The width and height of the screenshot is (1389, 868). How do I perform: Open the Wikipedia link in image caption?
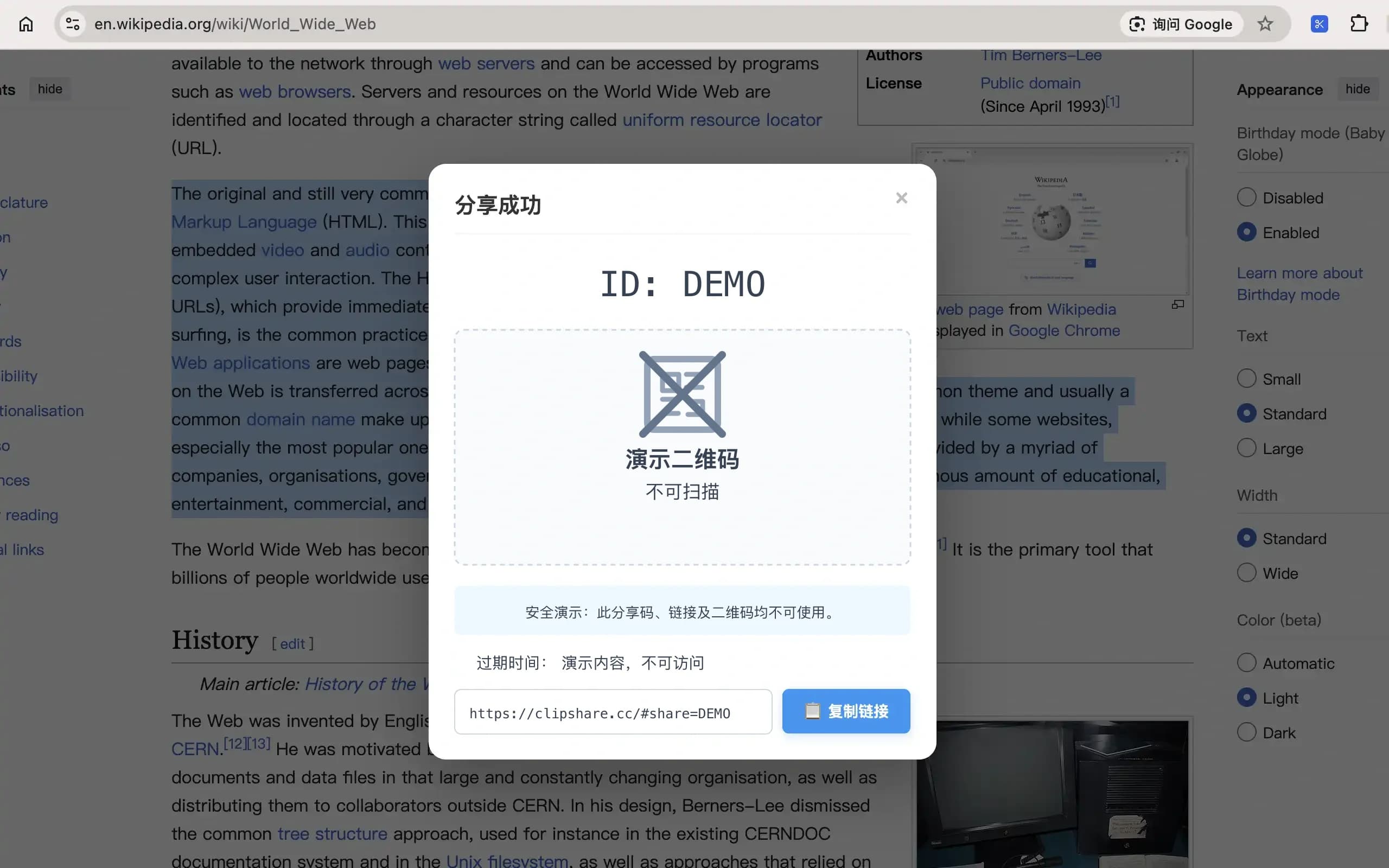tap(1081, 309)
